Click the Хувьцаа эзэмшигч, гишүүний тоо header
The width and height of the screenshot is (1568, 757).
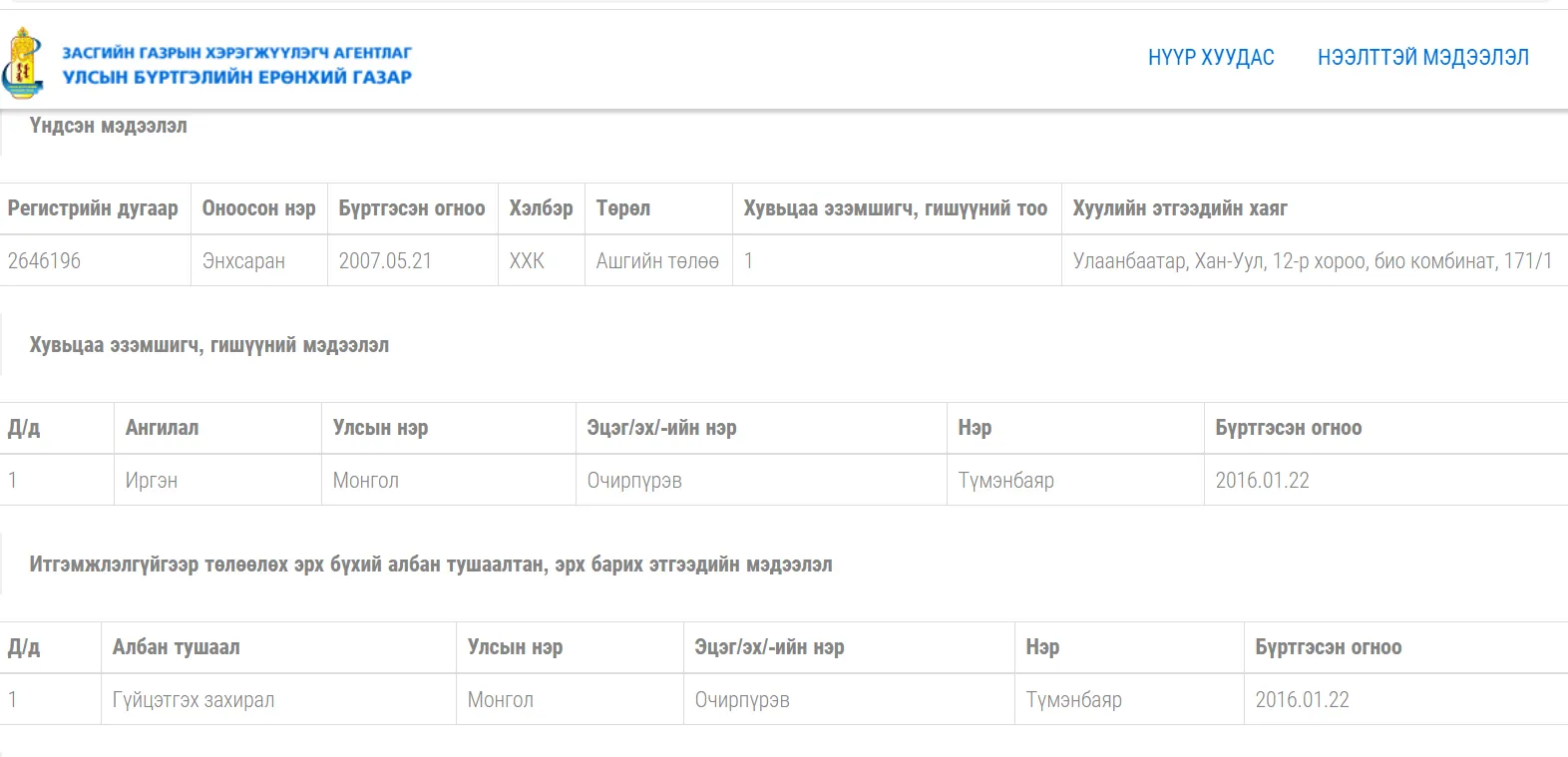click(x=896, y=208)
